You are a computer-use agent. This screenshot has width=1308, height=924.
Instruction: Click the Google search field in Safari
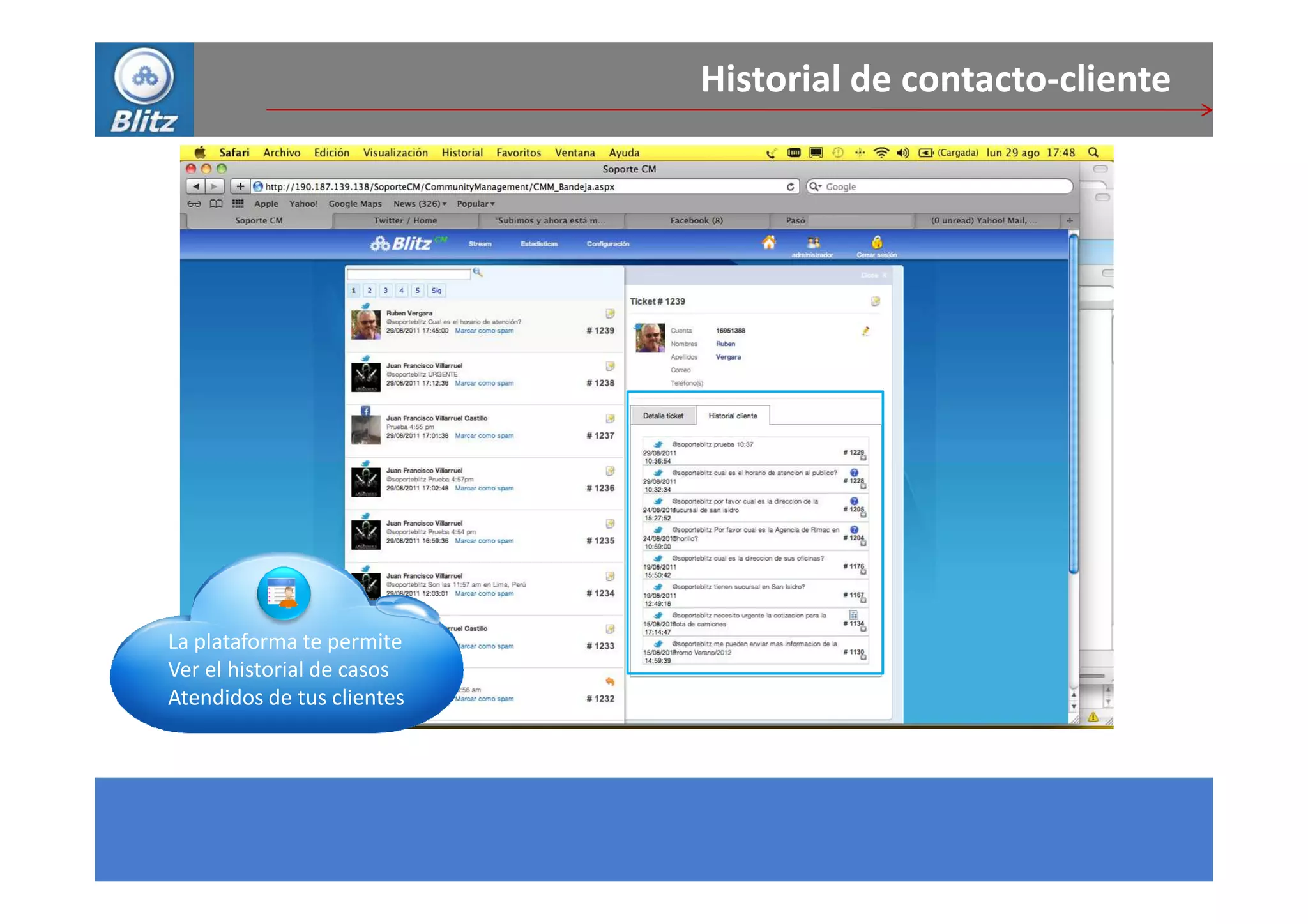[939, 186]
